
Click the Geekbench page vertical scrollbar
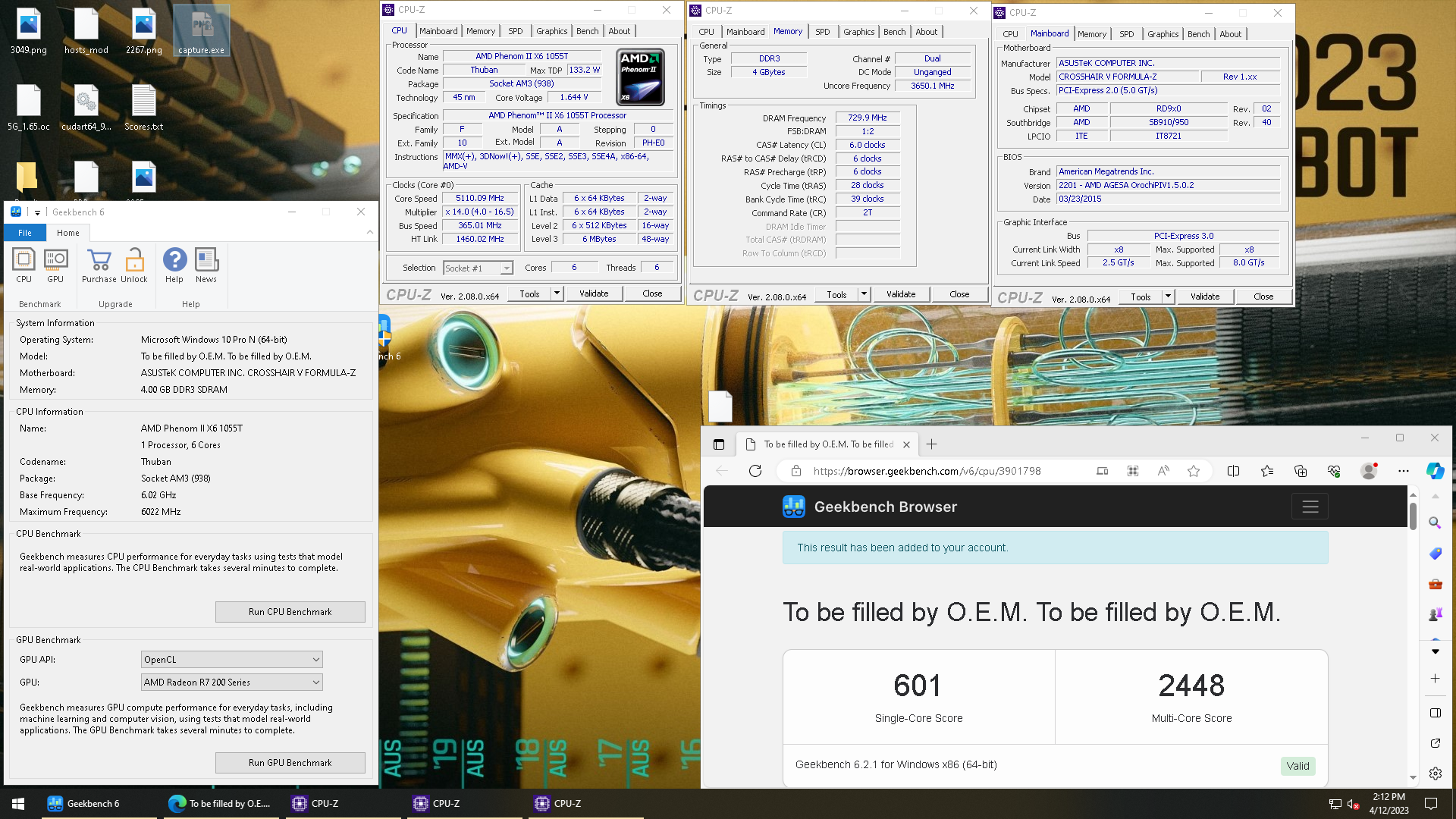coord(1413,516)
